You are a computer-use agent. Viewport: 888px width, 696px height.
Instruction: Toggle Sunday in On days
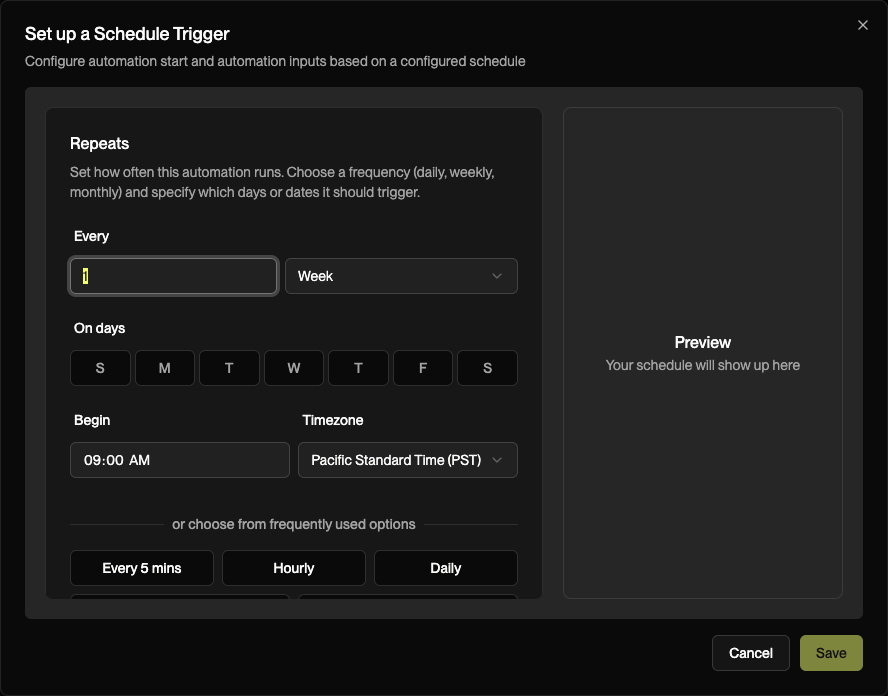[100, 368]
